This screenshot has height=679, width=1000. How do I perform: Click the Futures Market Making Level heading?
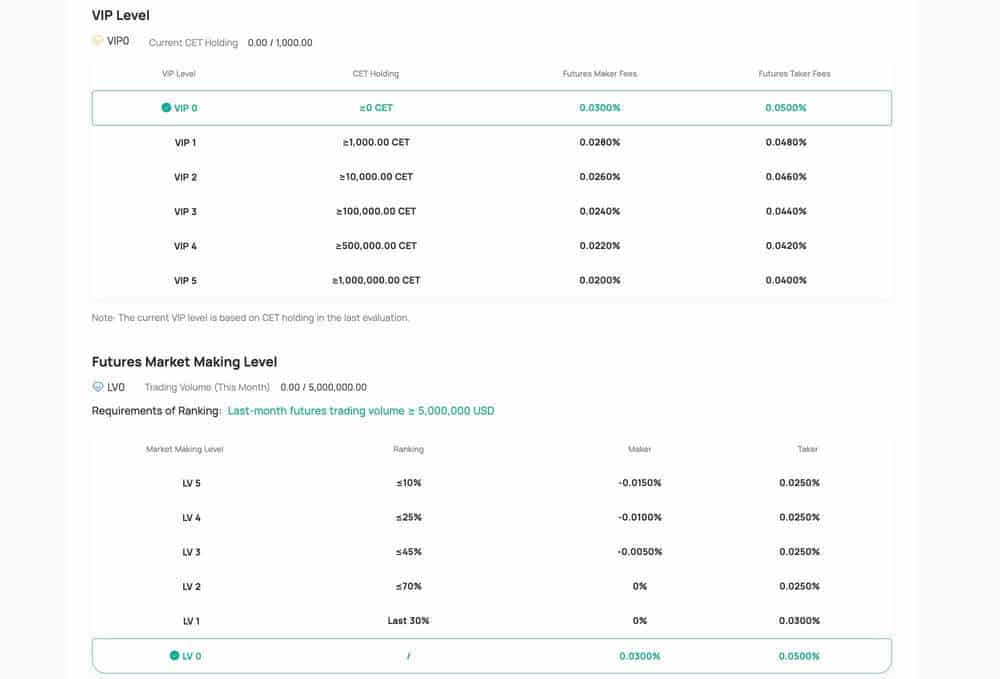(x=184, y=362)
